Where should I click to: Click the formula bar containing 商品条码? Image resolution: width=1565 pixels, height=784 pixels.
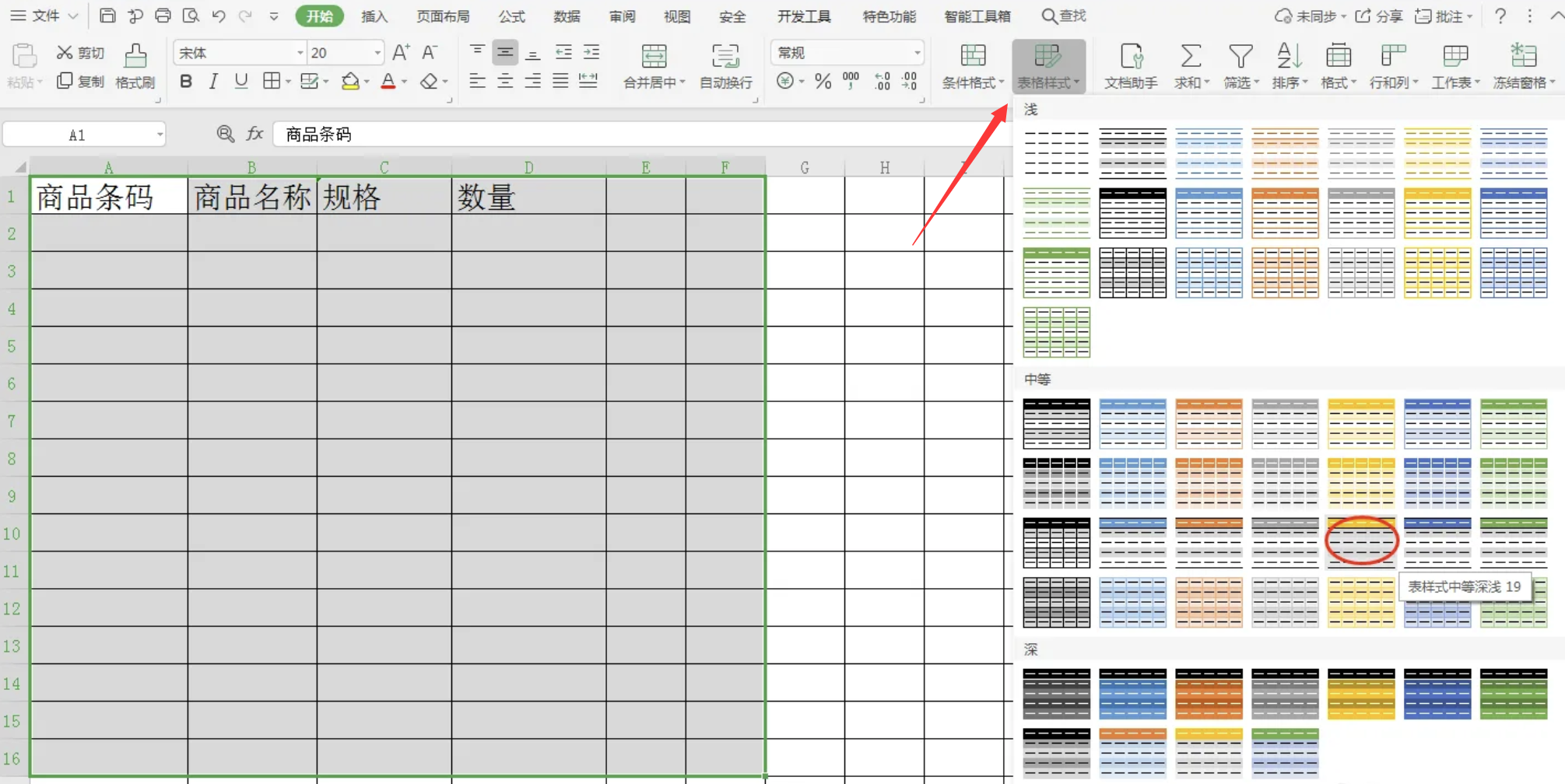(x=623, y=135)
